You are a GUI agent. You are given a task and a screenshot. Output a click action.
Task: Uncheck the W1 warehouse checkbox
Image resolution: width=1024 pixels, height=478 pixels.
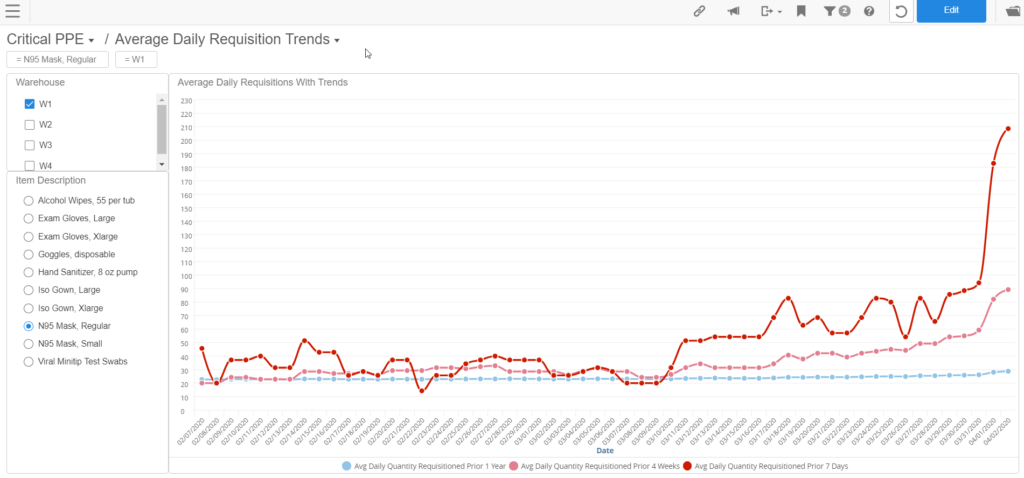coord(30,104)
